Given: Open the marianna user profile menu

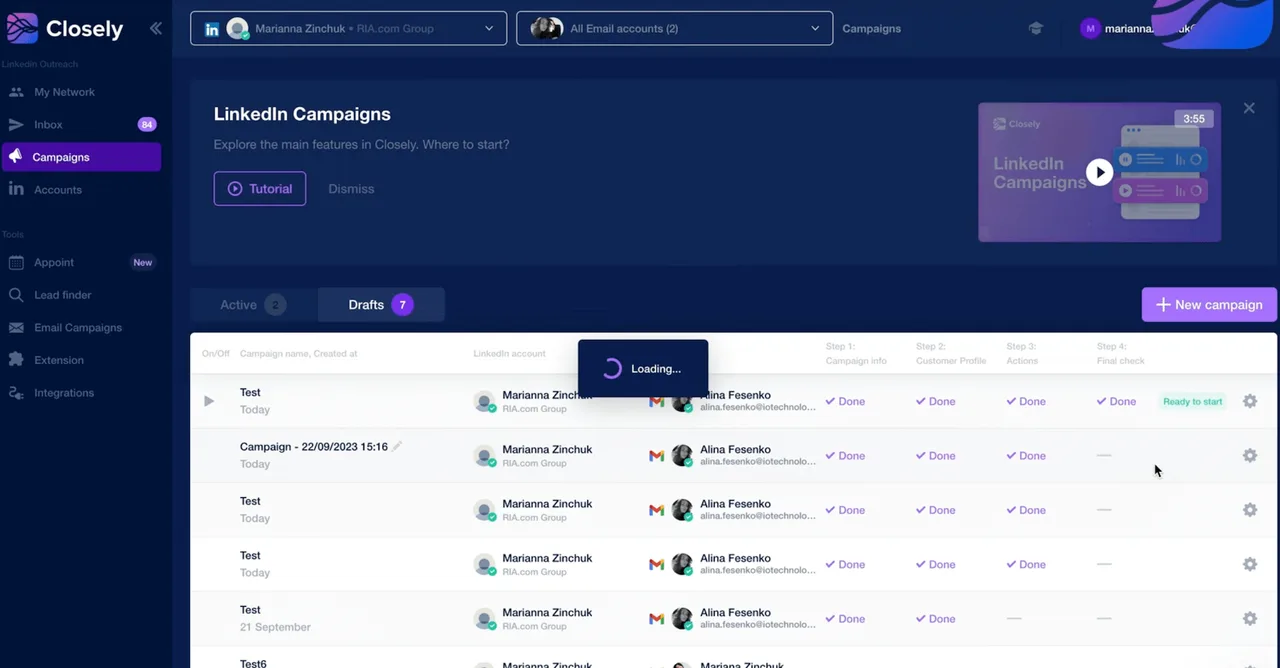Looking at the screenshot, I should pyautogui.click(x=1140, y=29).
